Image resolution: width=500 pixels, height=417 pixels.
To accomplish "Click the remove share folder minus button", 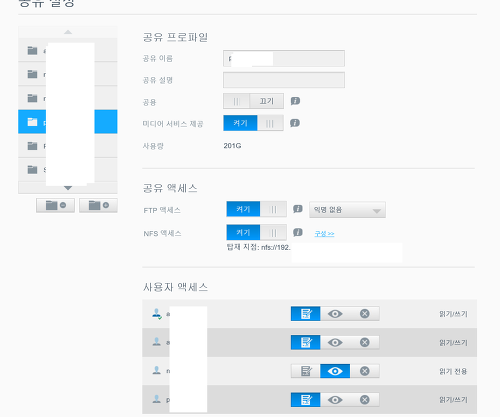I will click(55, 205).
